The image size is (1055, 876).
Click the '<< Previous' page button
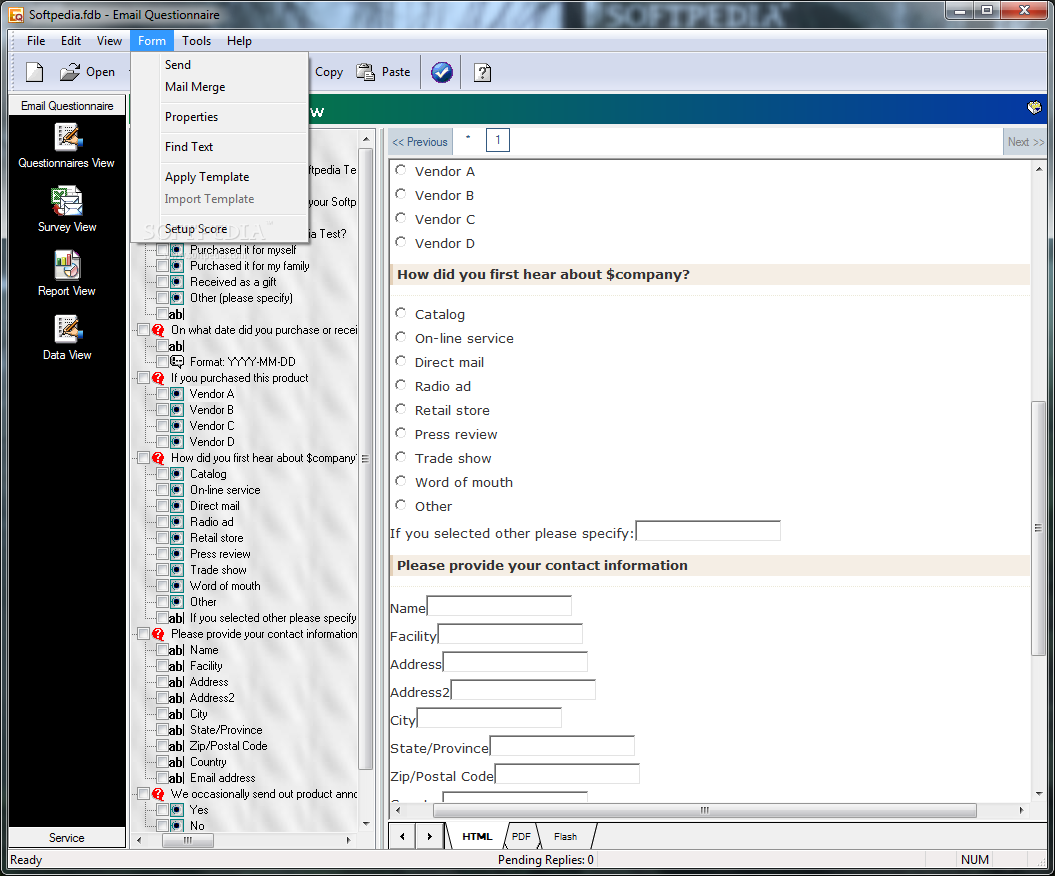coord(420,142)
